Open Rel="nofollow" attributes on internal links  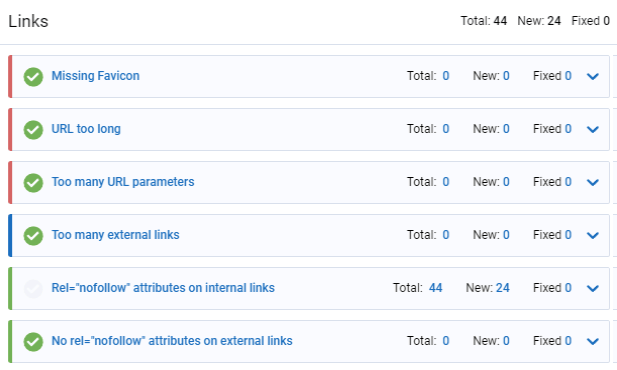(x=163, y=288)
